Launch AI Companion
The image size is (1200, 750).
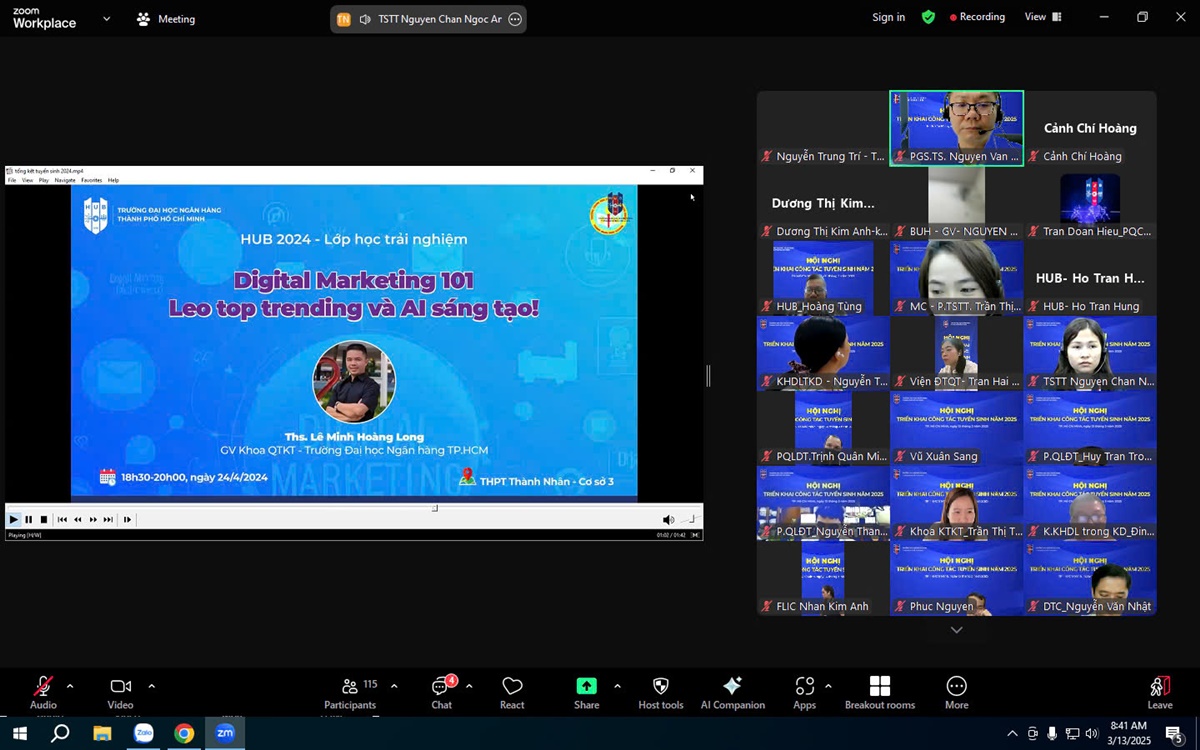pos(732,692)
